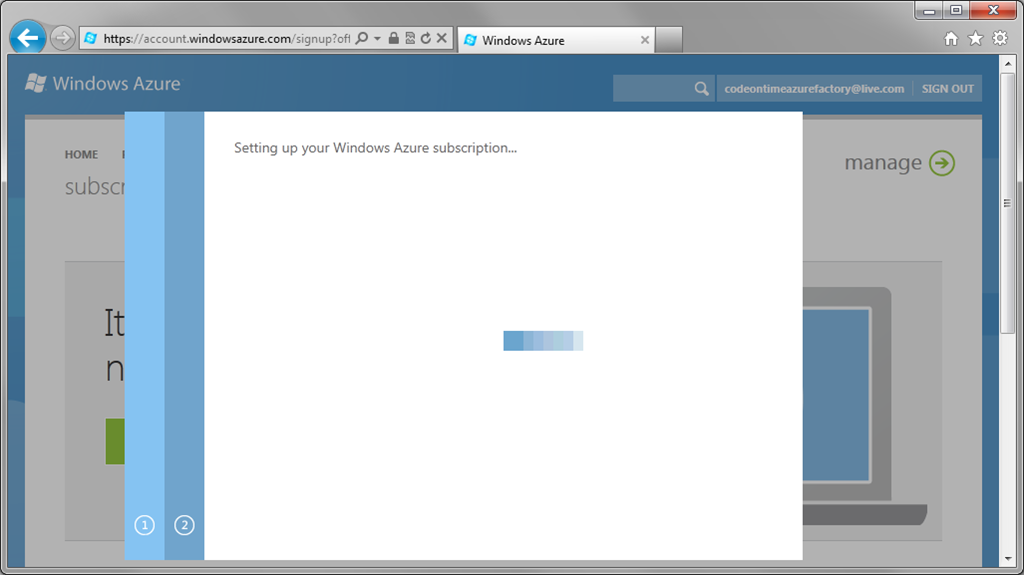Select step 1 in the signup wizard
Viewport: 1024px width, 575px height.
[x=144, y=525]
